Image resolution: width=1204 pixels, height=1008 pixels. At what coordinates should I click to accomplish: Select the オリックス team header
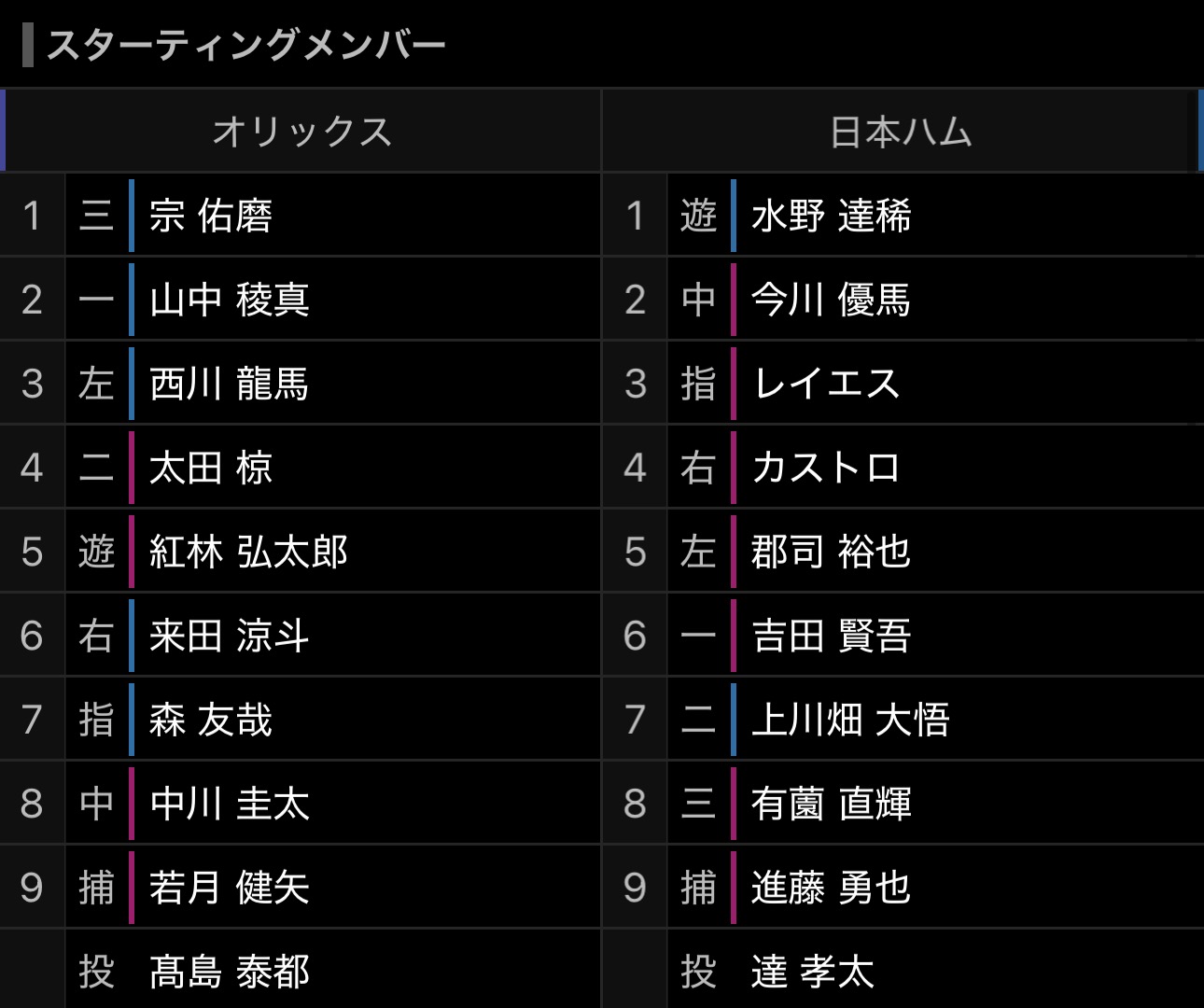pos(301,132)
